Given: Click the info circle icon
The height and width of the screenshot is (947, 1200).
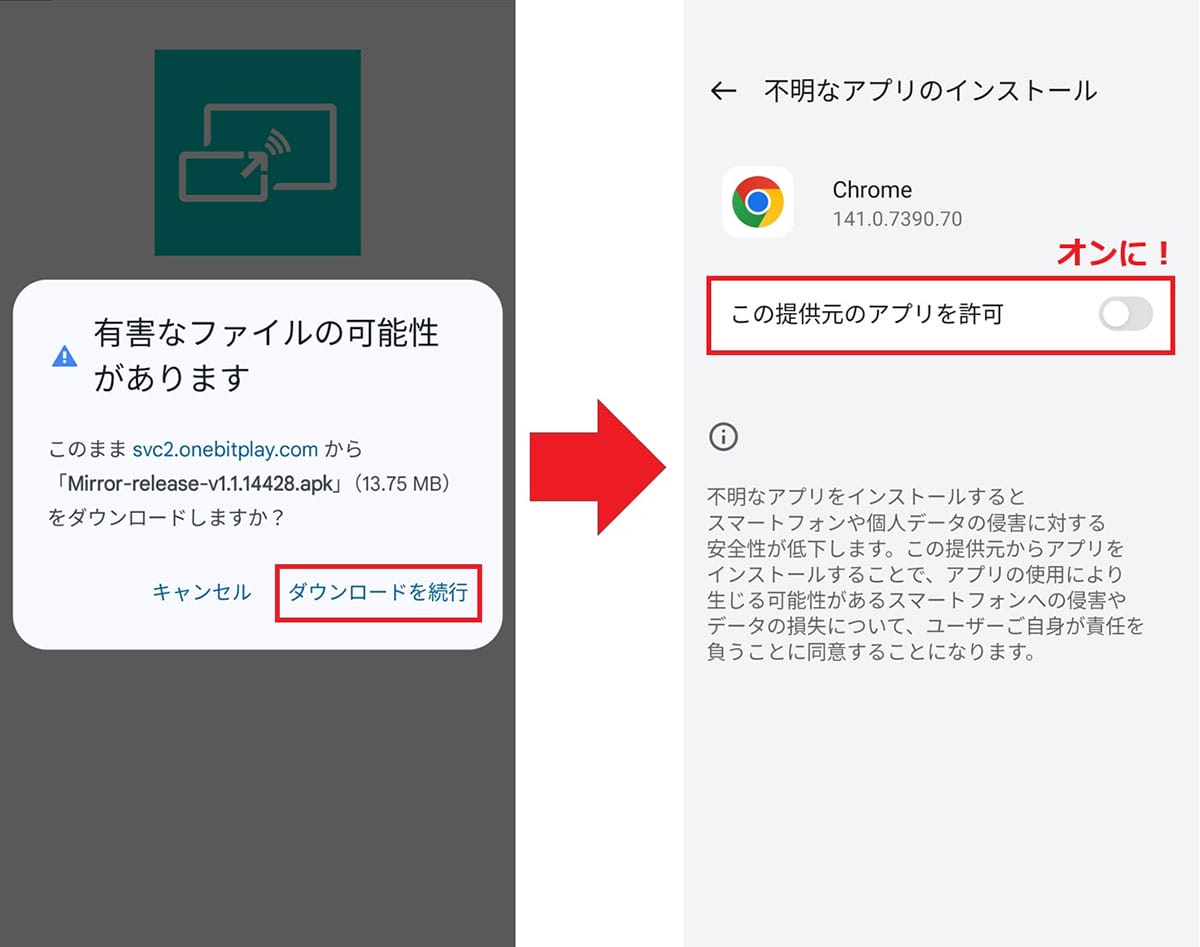Looking at the screenshot, I should (x=723, y=436).
